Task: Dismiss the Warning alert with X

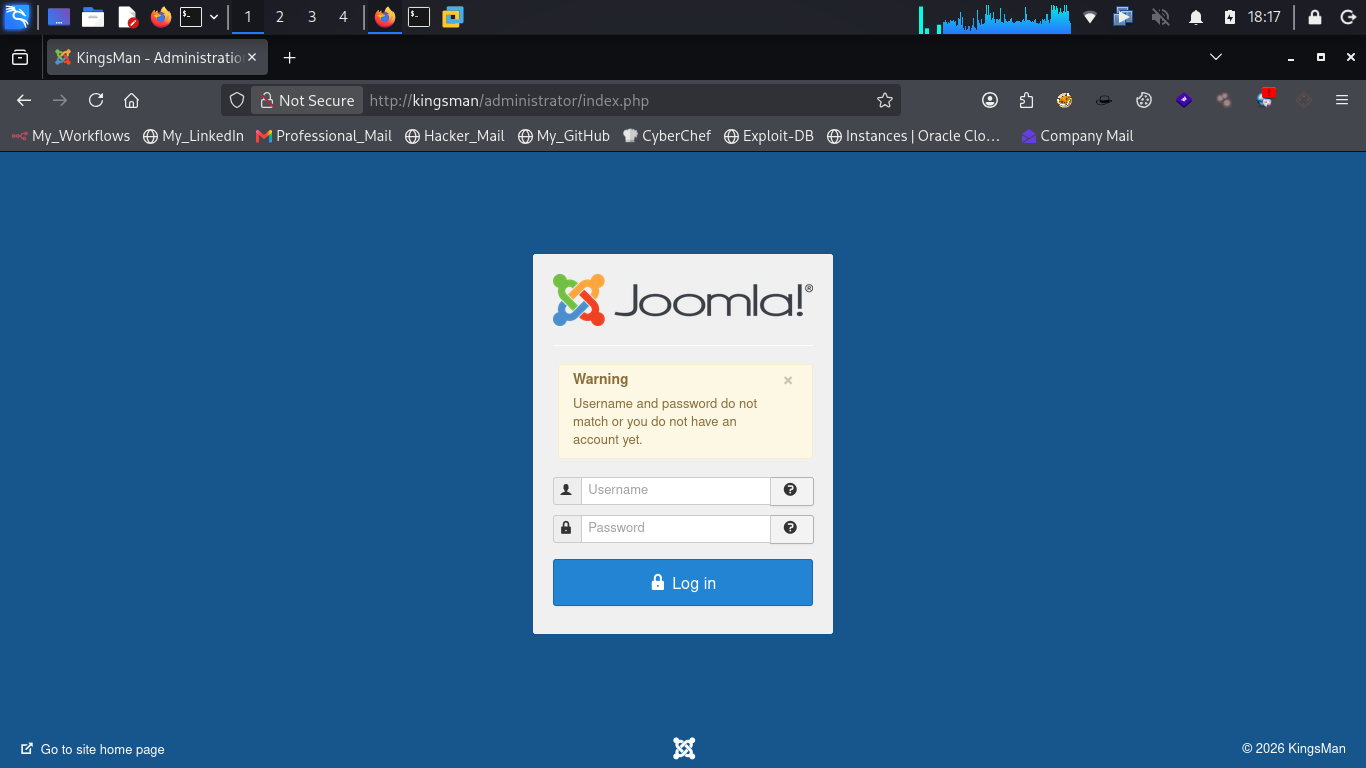Action: click(x=788, y=380)
